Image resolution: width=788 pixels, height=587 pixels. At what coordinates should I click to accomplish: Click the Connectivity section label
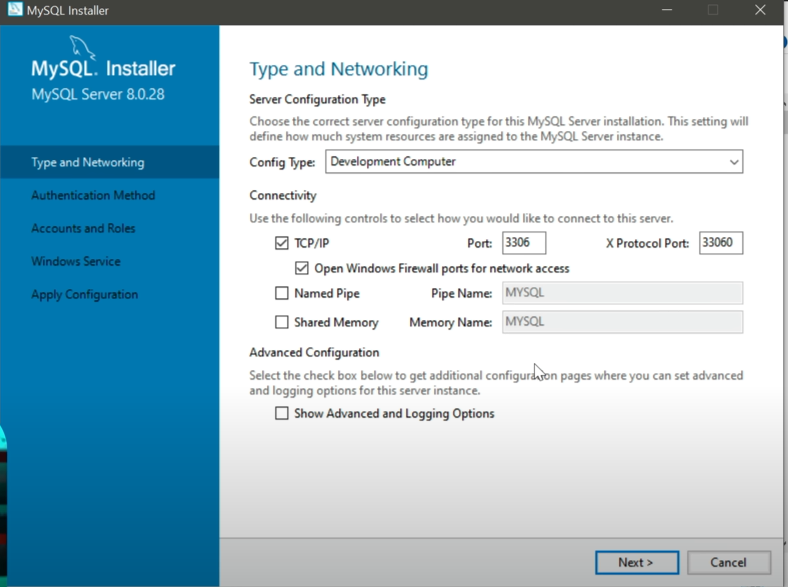coord(283,195)
